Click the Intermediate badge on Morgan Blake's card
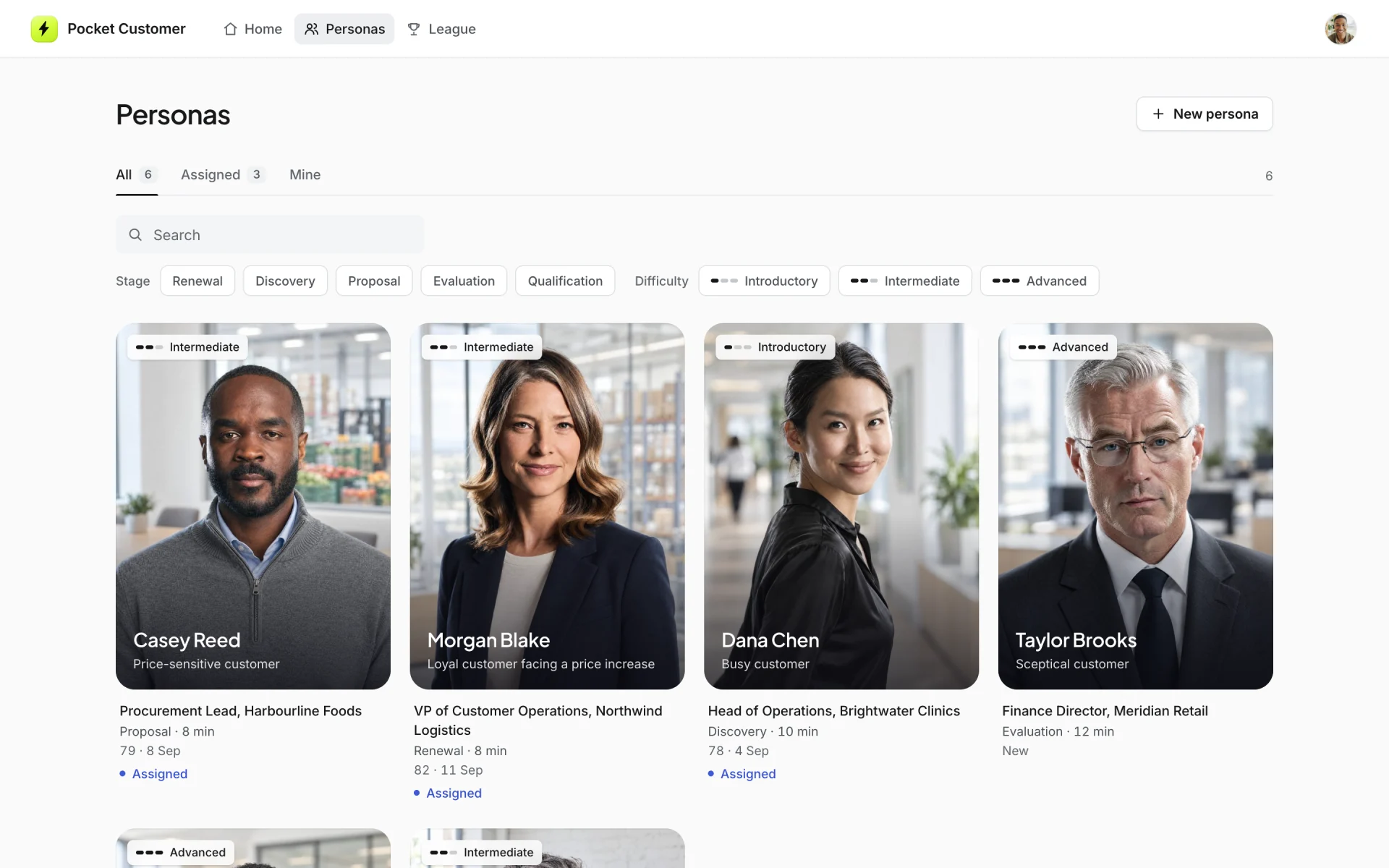The image size is (1389, 868). click(482, 347)
